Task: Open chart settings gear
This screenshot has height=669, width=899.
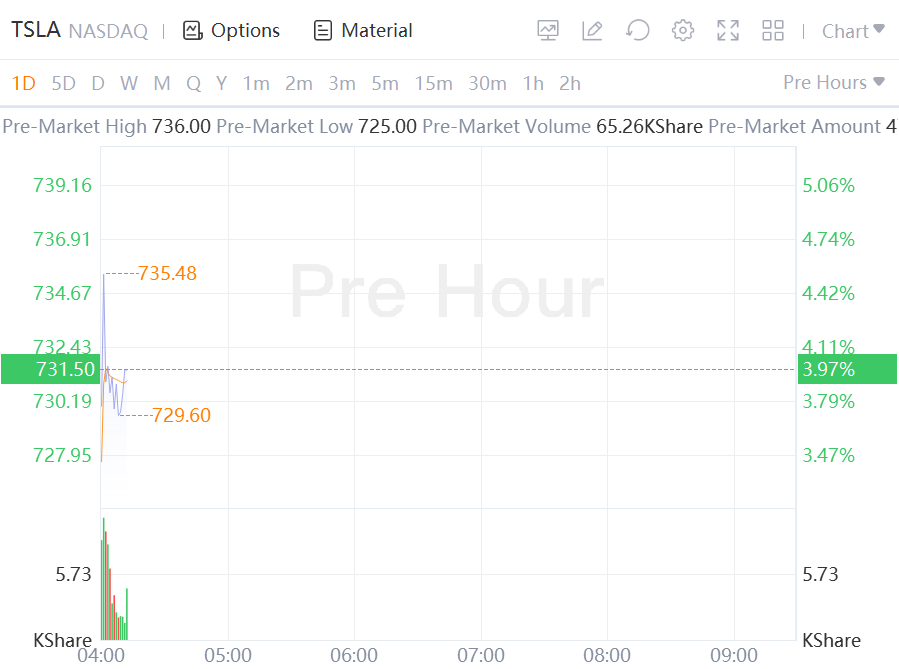Action: (683, 31)
